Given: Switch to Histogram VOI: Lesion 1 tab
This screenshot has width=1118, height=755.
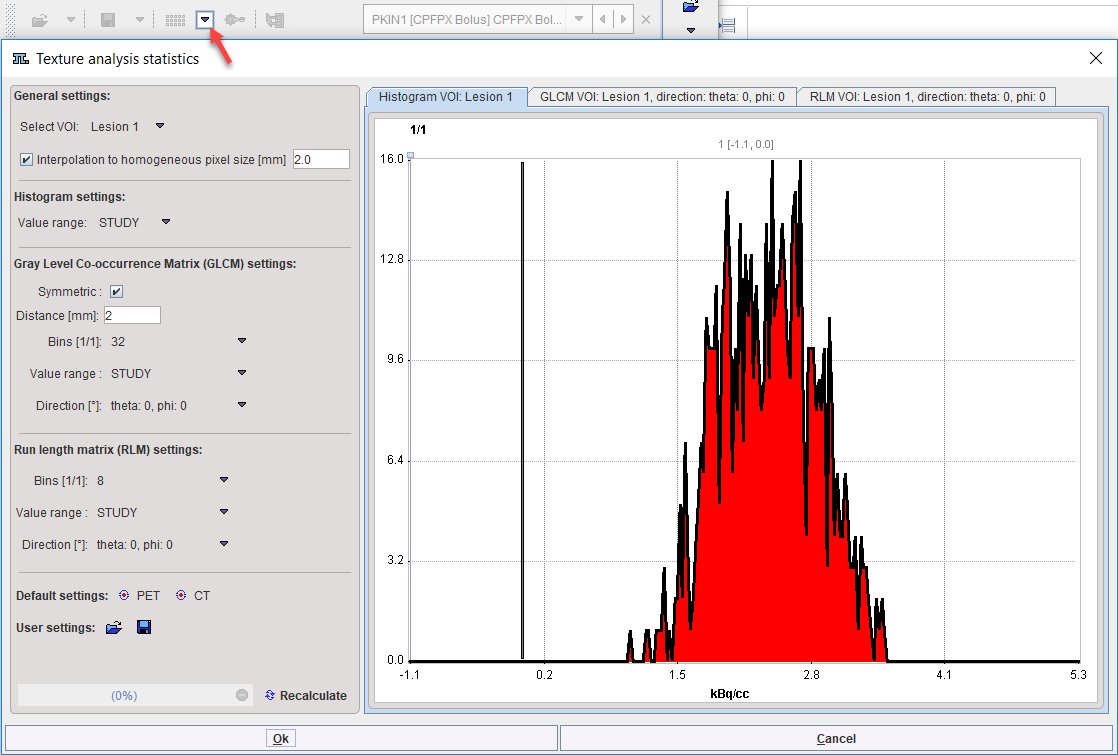Looking at the screenshot, I should (446, 97).
